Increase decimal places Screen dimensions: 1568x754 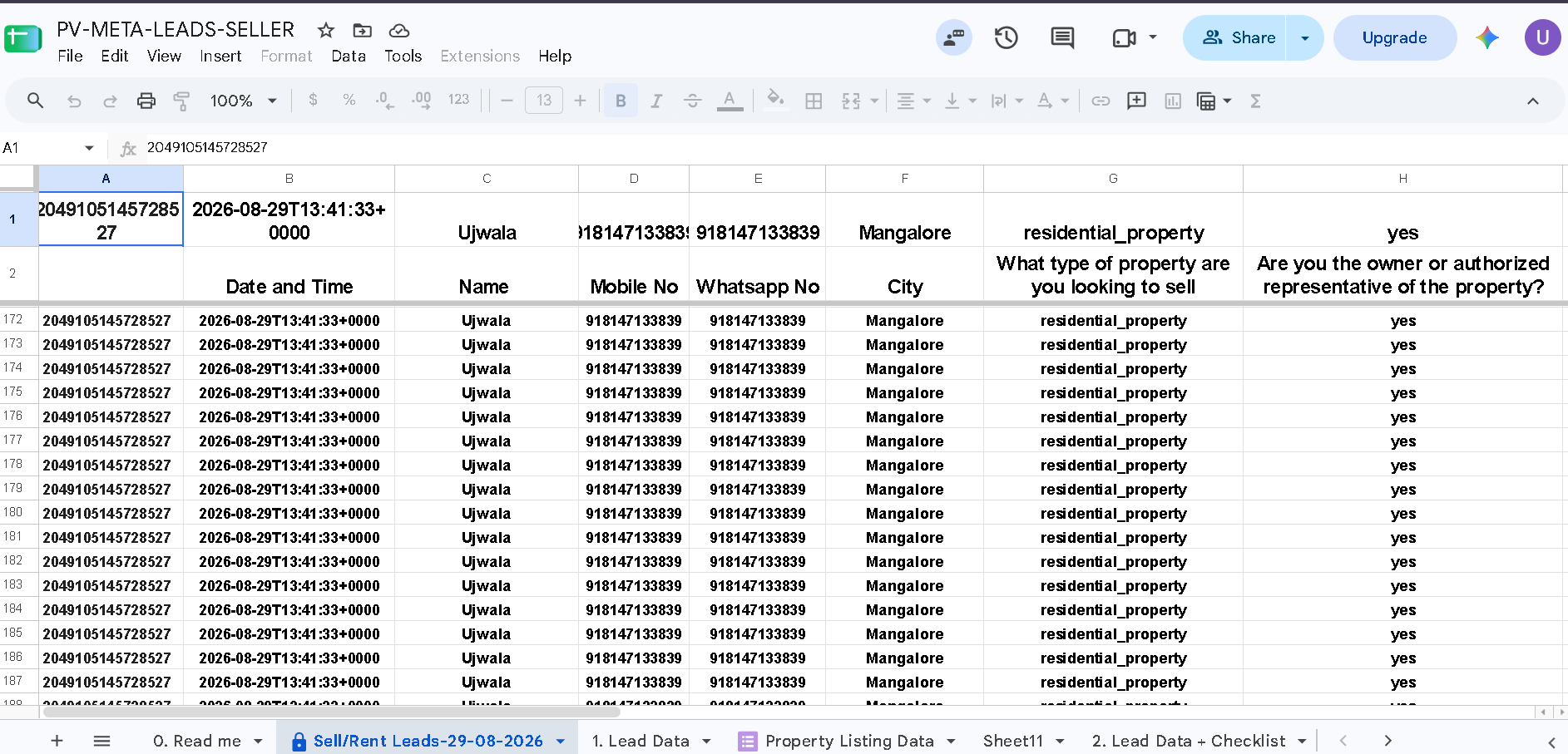click(x=422, y=100)
